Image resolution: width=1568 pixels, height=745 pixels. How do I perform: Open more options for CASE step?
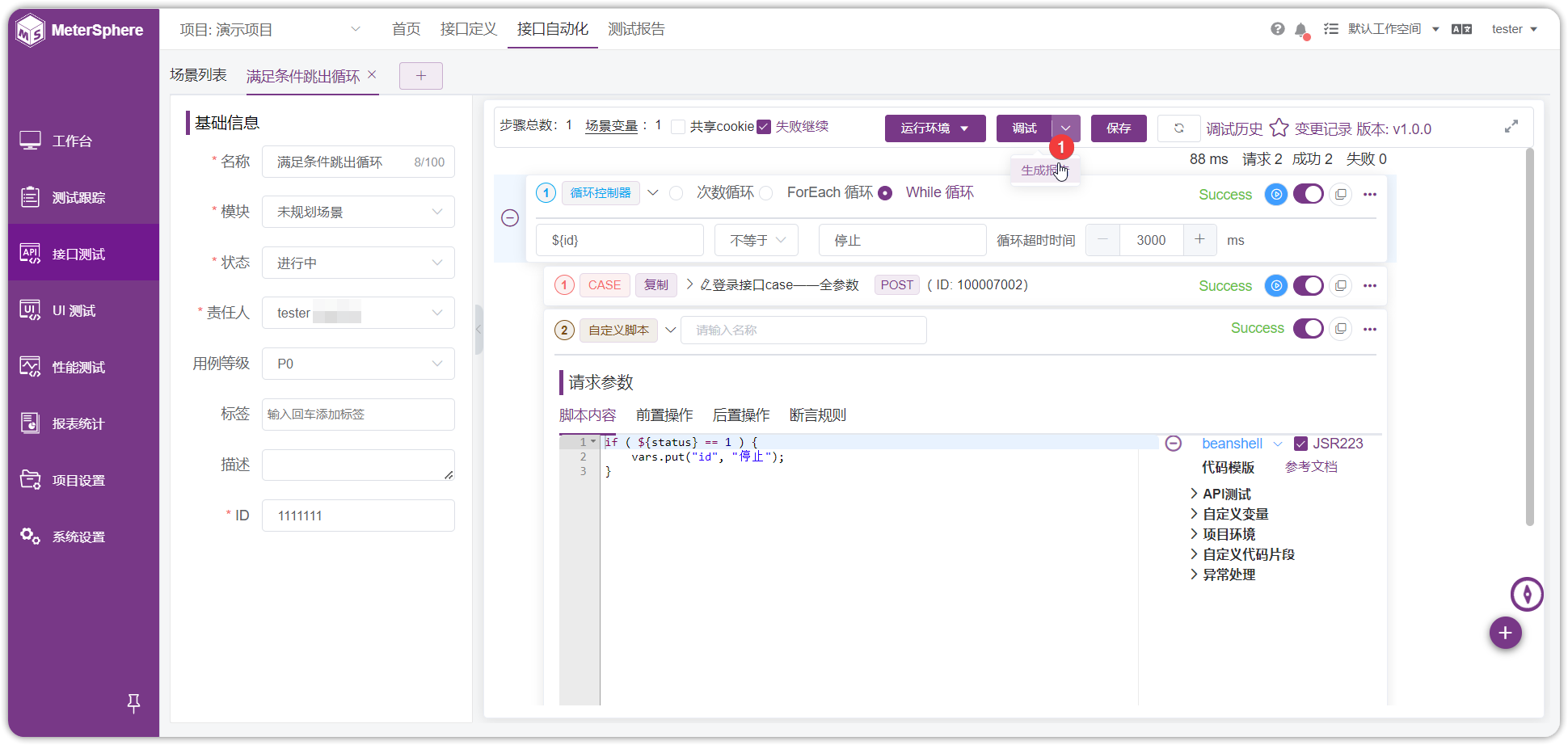(1370, 285)
